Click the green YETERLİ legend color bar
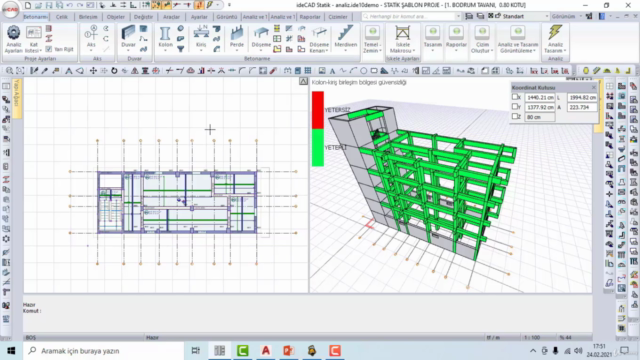 pos(318,147)
